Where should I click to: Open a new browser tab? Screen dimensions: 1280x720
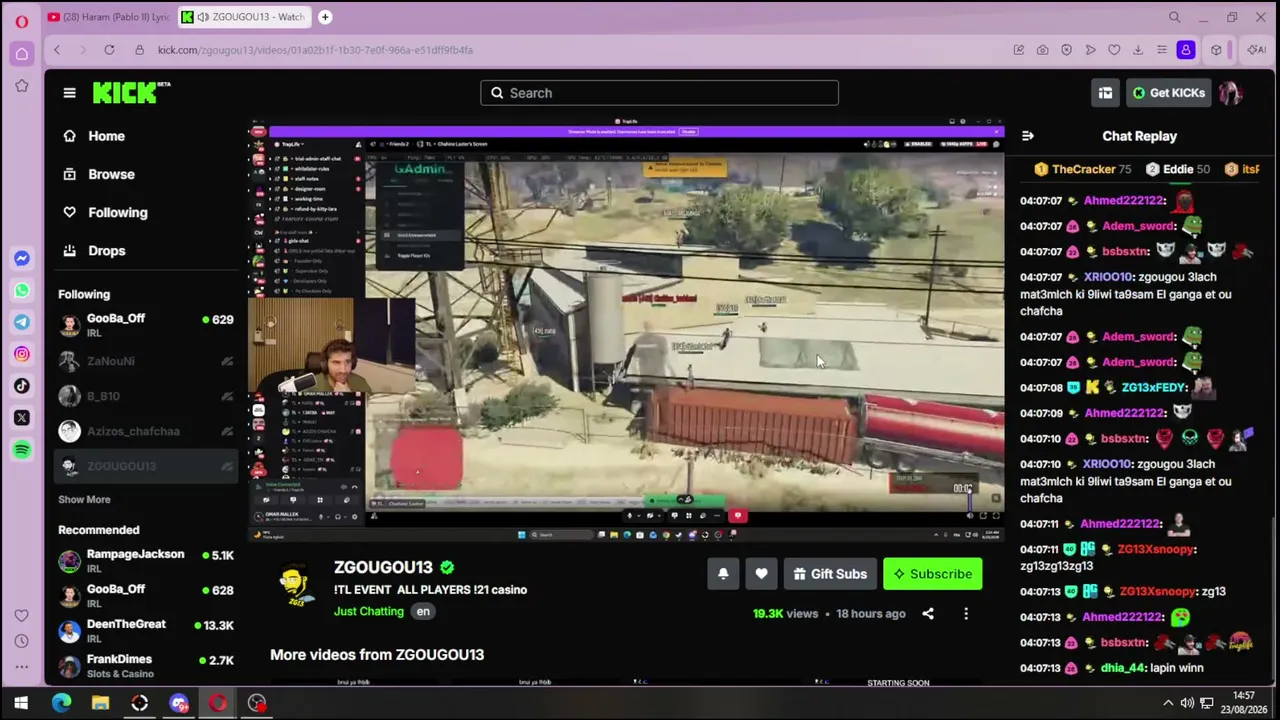click(325, 17)
